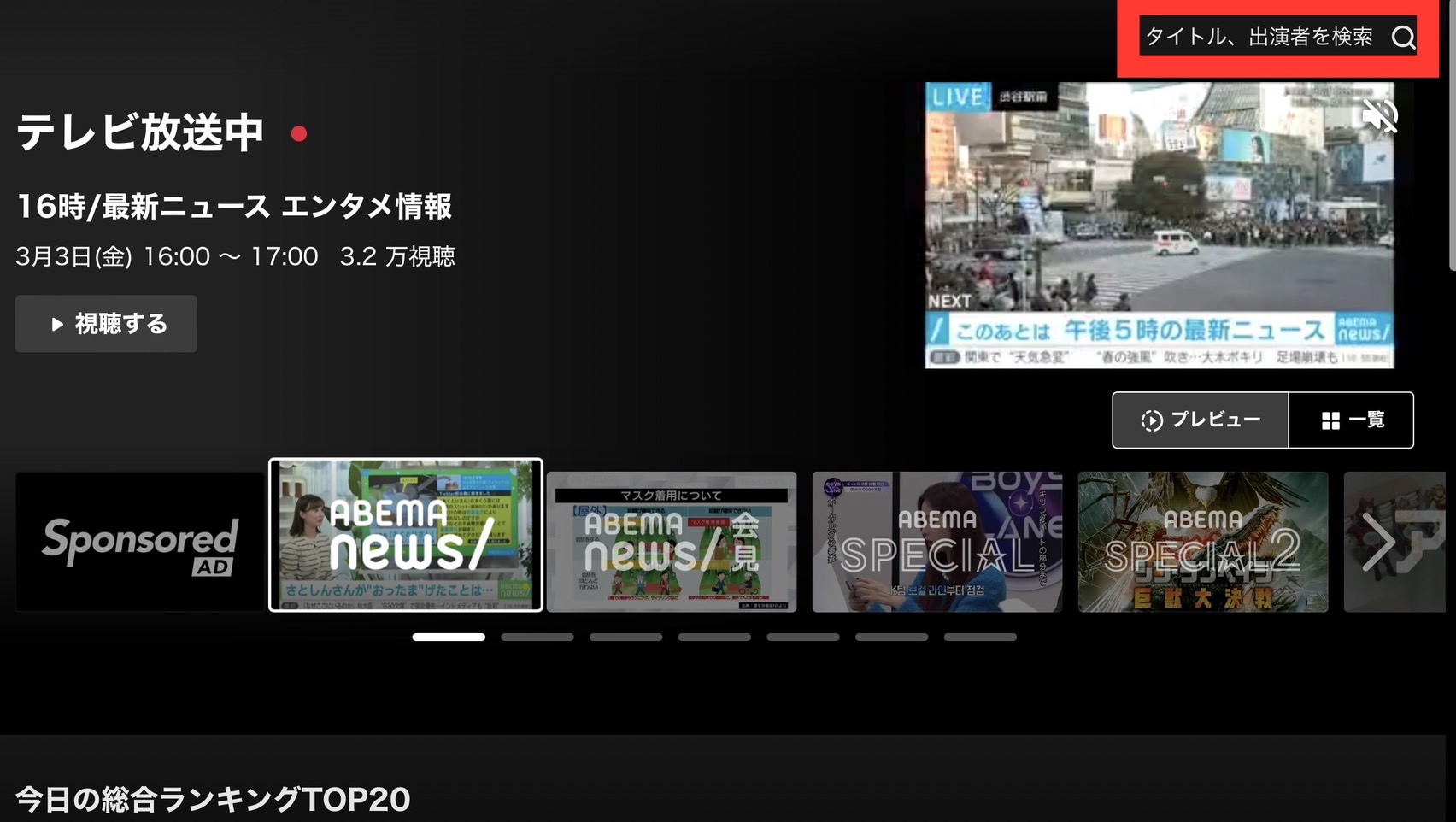
Task: Open the ABEMA news 会見 channel thumbnail
Action: click(672, 542)
